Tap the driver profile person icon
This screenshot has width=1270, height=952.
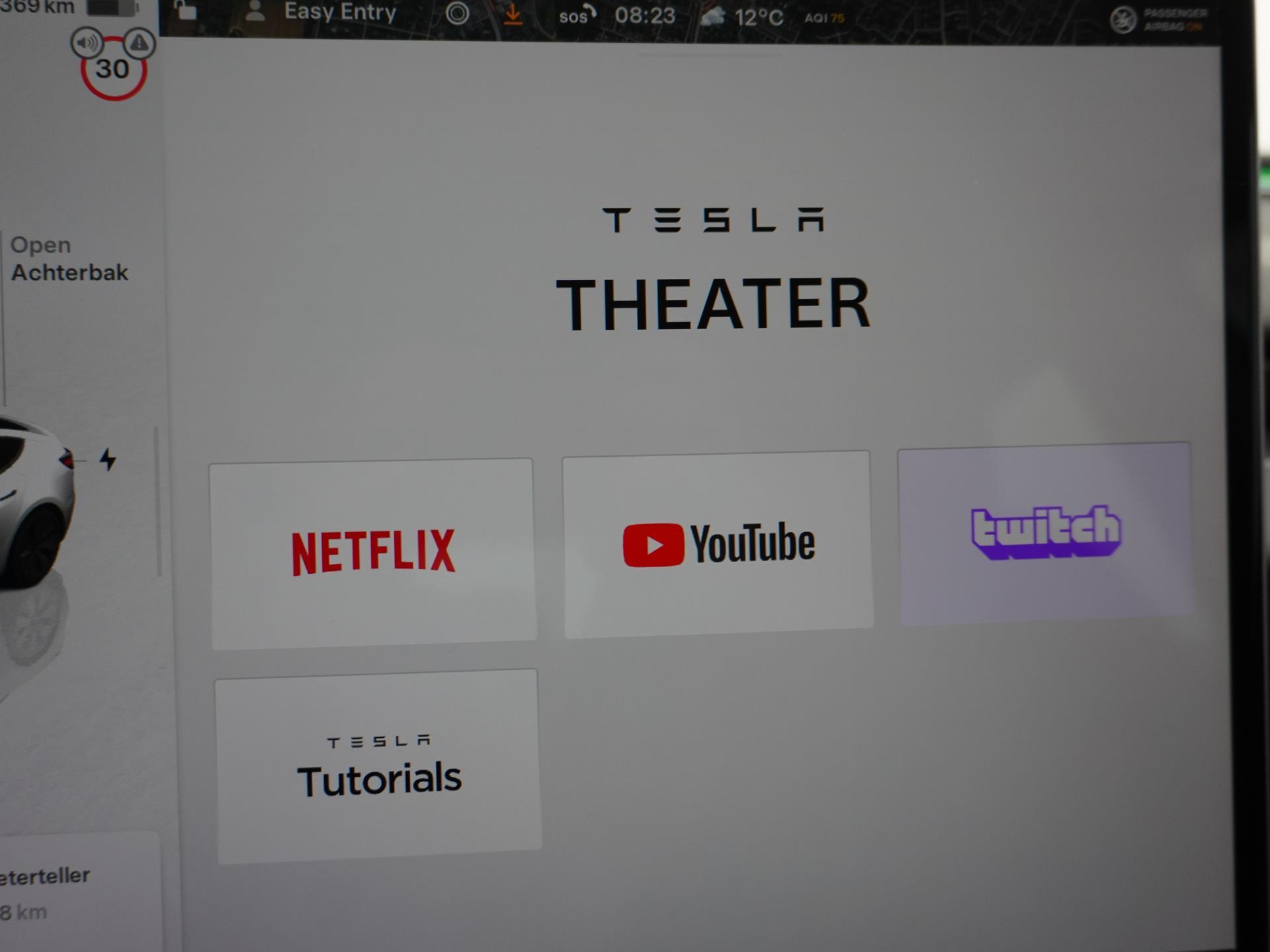(255, 11)
